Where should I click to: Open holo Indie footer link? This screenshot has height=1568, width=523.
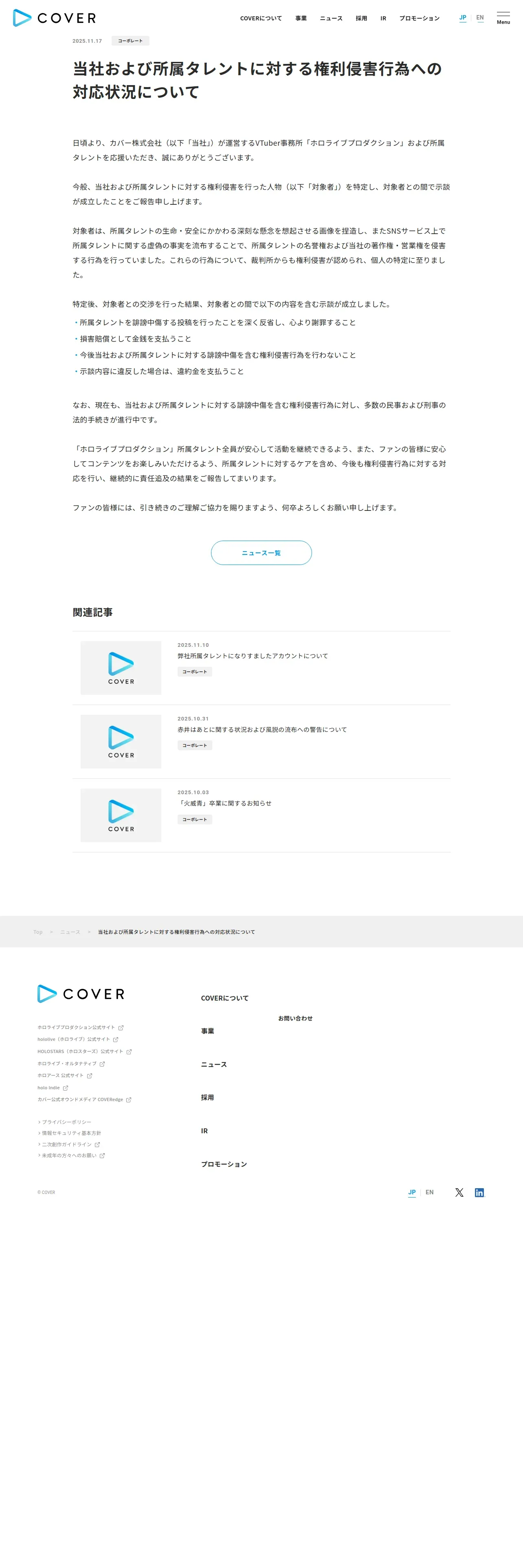point(49,1088)
